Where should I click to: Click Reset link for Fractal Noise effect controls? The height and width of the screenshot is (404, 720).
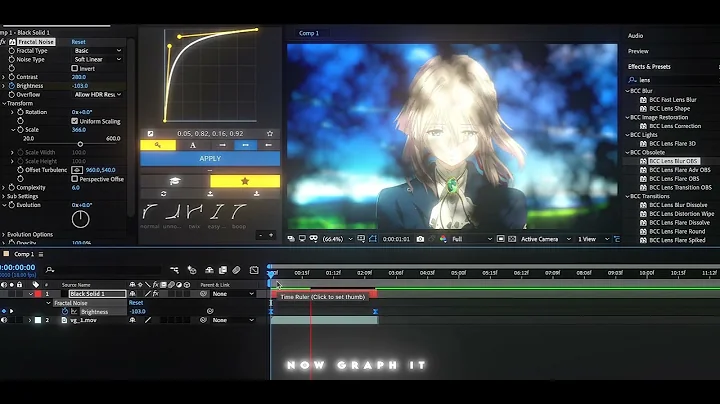[x=79, y=42]
